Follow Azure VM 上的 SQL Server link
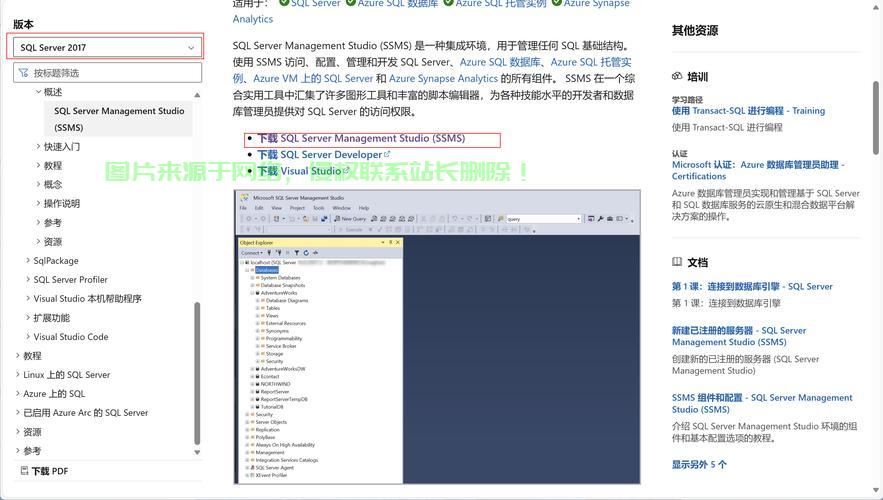883x500 pixels. (313, 78)
